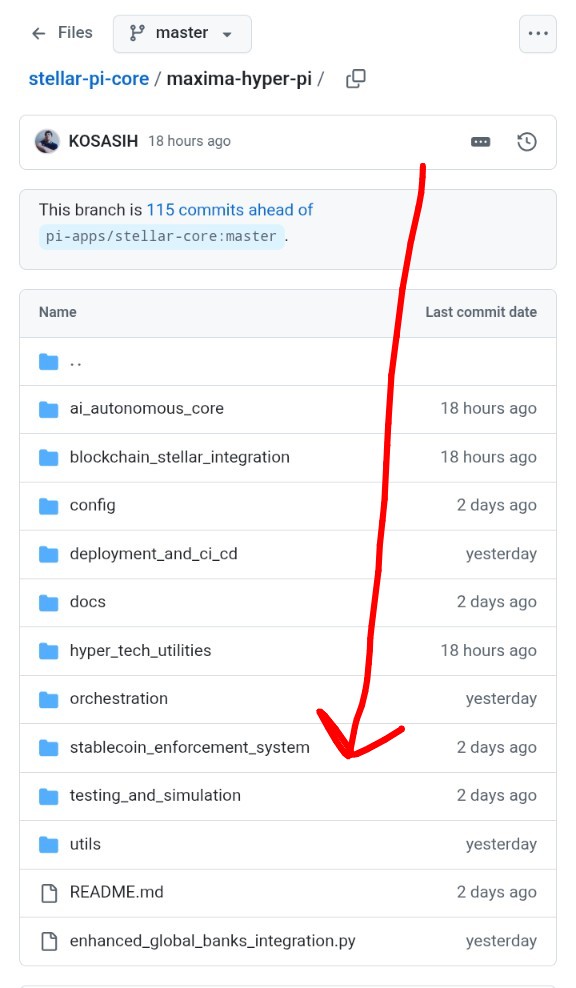
Task: Open the testing_and_simulation folder
Action: click(x=155, y=795)
